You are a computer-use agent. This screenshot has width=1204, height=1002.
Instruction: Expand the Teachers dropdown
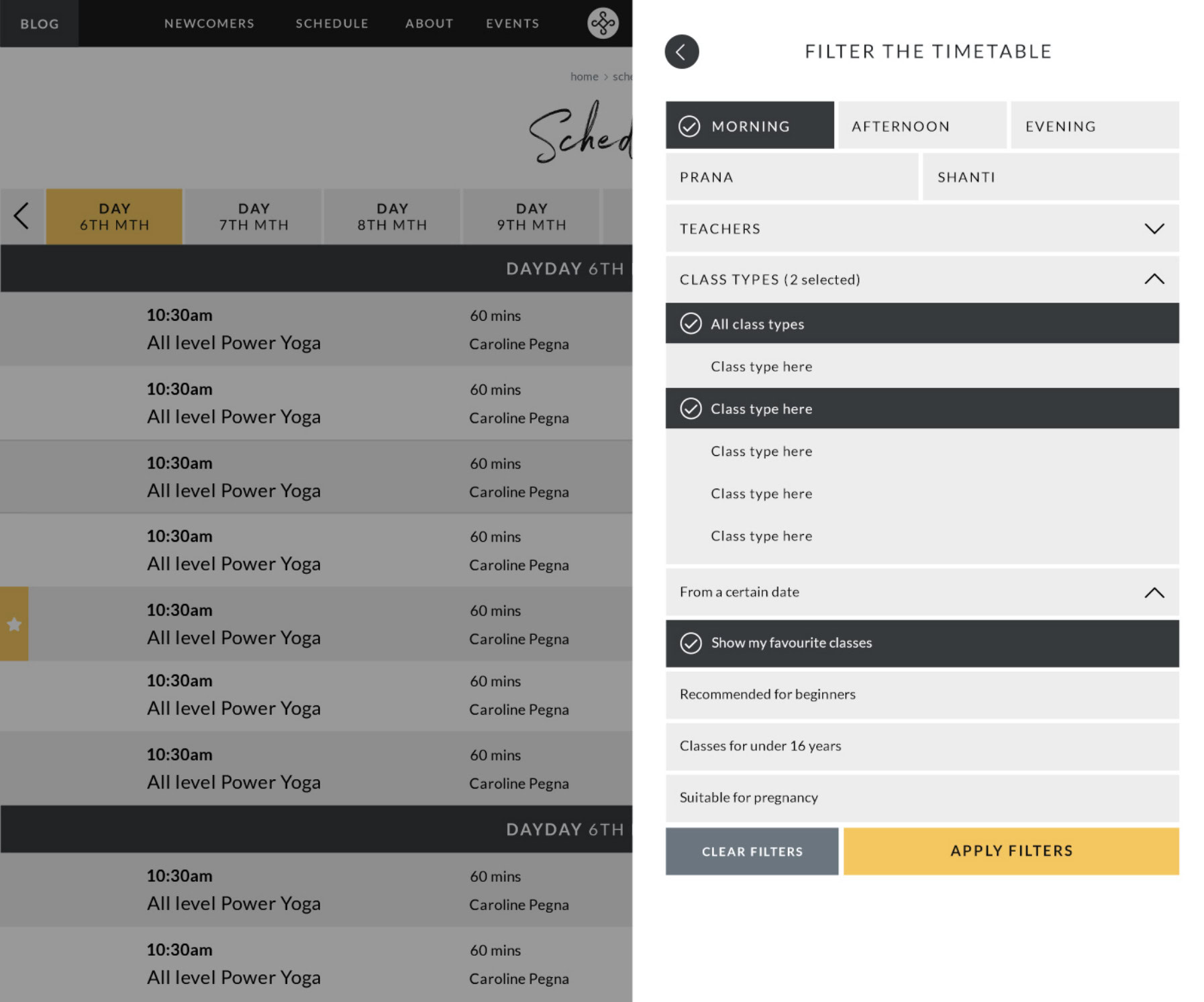tap(922, 229)
